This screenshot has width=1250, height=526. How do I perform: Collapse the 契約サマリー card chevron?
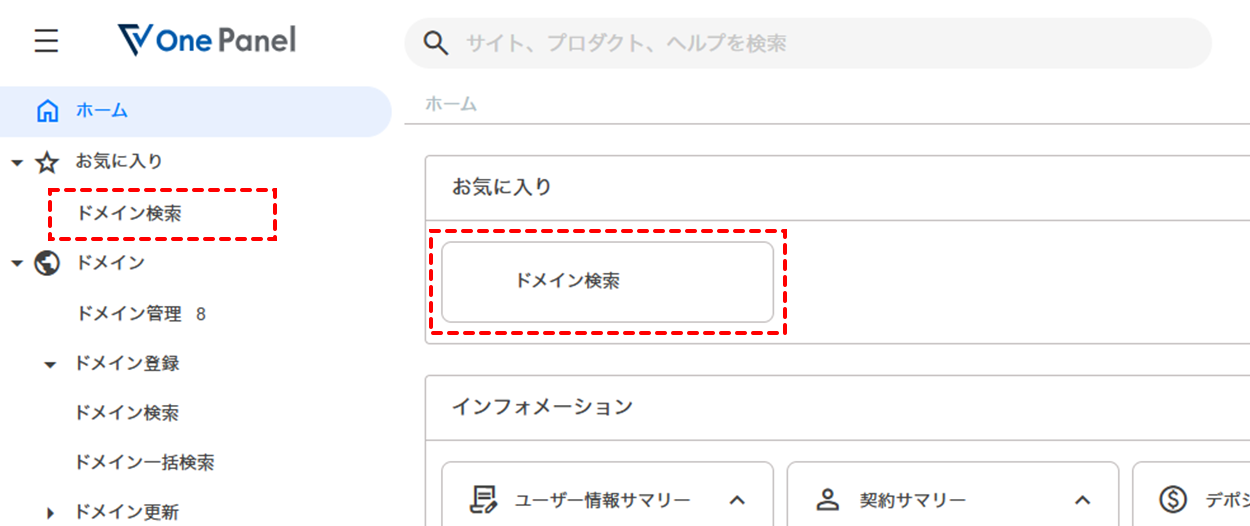coord(1082,499)
